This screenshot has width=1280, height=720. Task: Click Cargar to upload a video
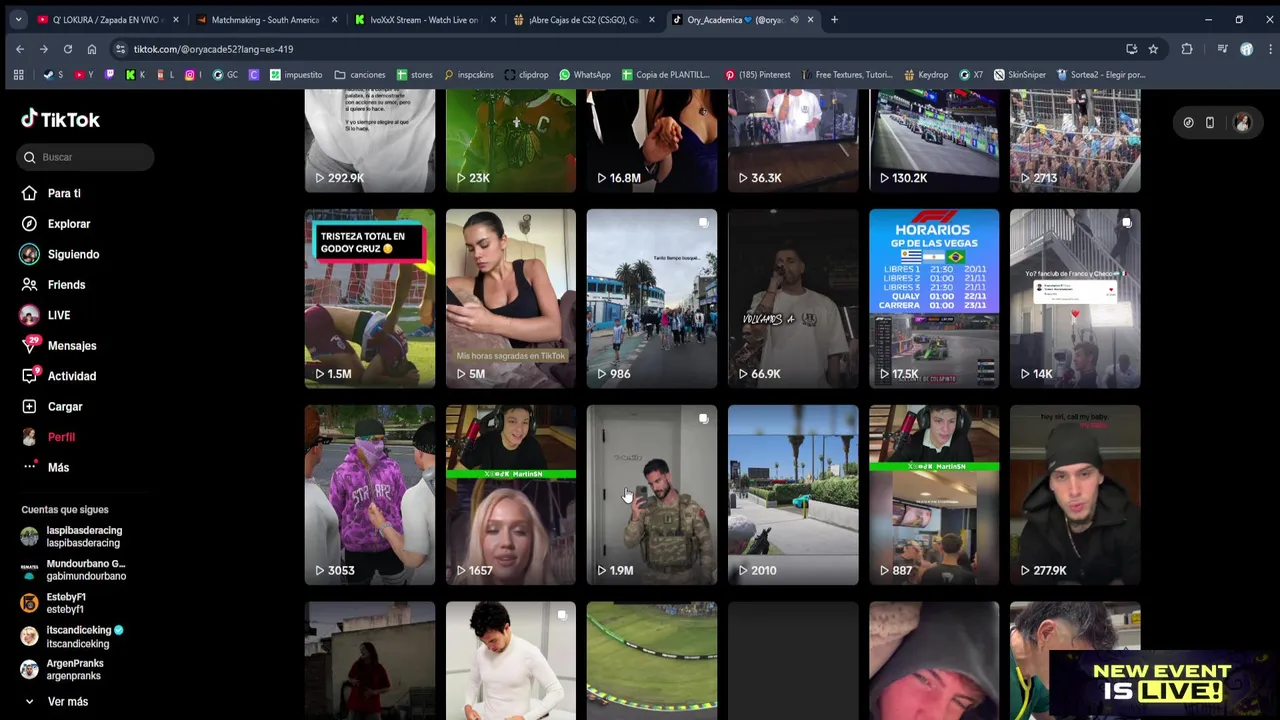point(65,407)
